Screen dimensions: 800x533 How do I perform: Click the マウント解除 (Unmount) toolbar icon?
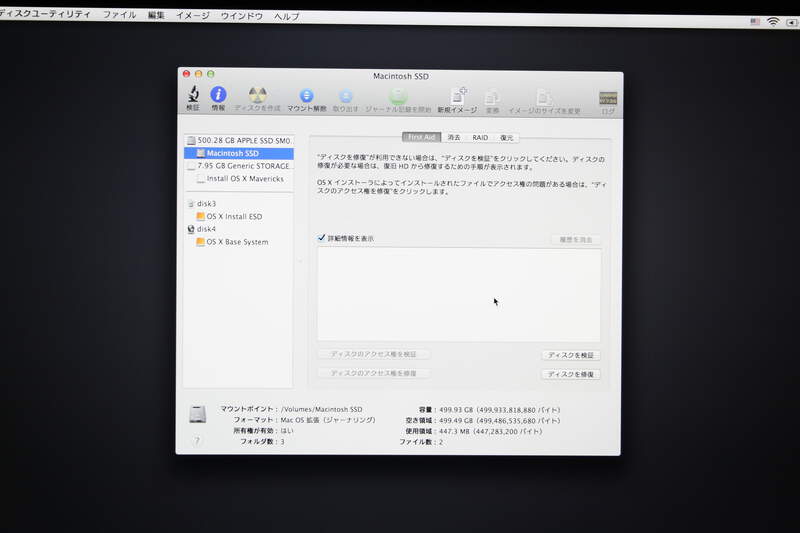pos(306,96)
